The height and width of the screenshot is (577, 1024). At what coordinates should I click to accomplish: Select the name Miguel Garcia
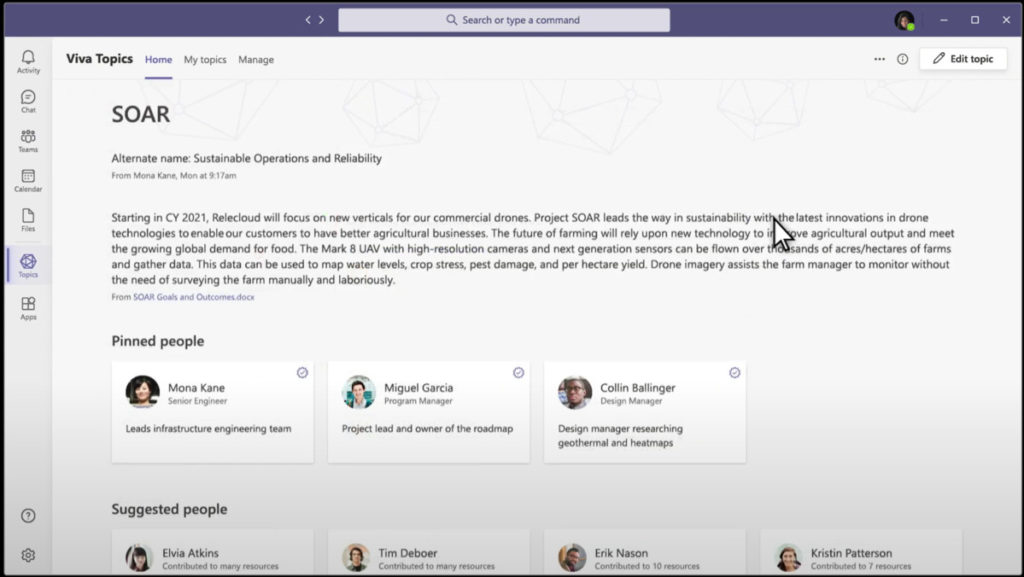click(x=419, y=388)
